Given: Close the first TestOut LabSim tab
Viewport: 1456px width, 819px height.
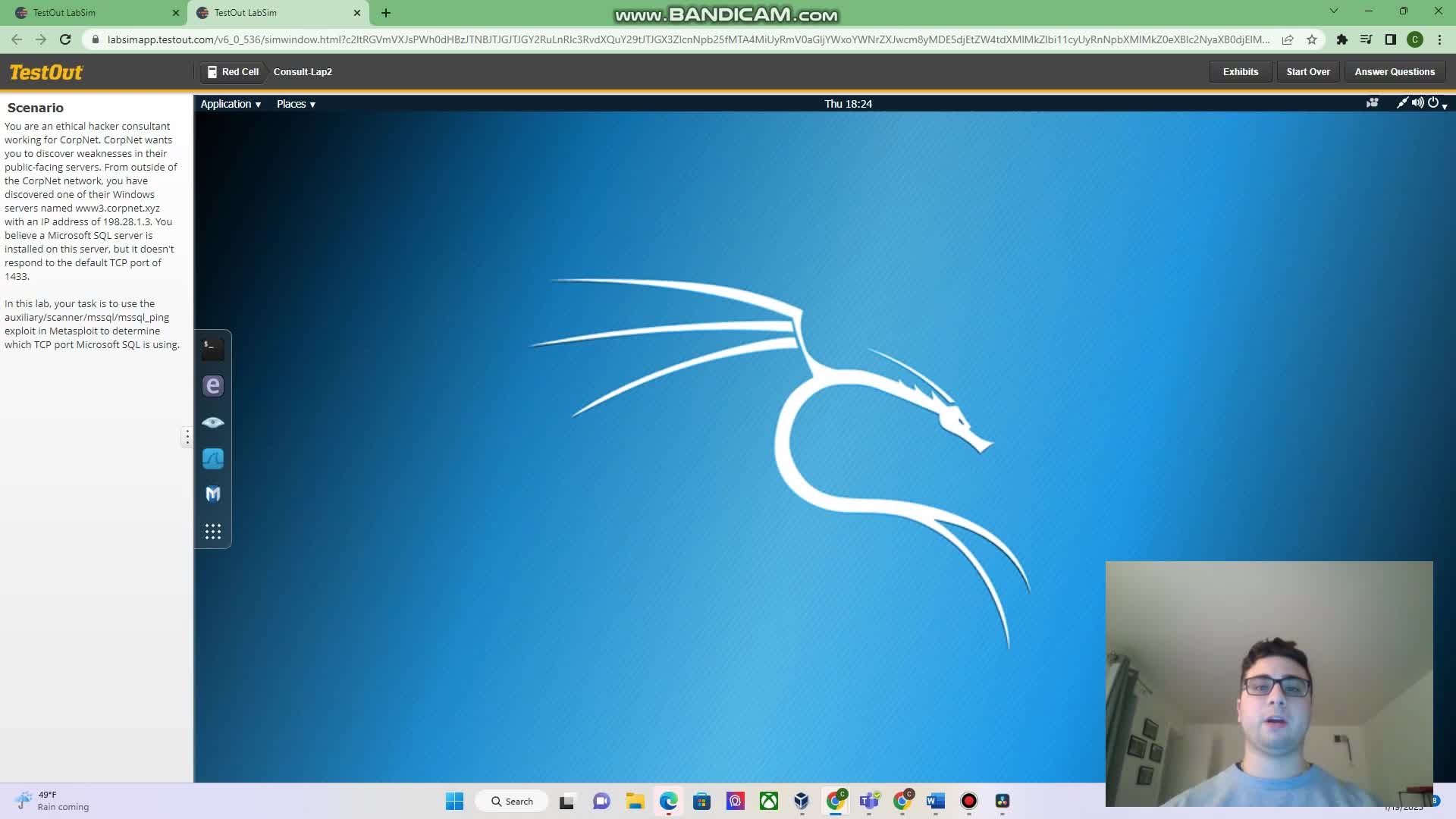Looking at the screenshot, I should [x=176, y=13].
